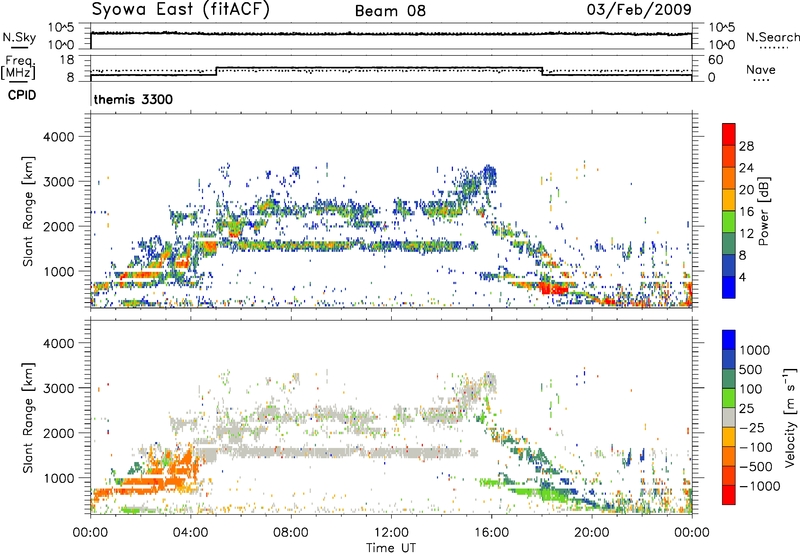Viewport: 800px width, 554px height.
Task: Click dotted line sample under N.Search label
Action: [x=773, y=48]
